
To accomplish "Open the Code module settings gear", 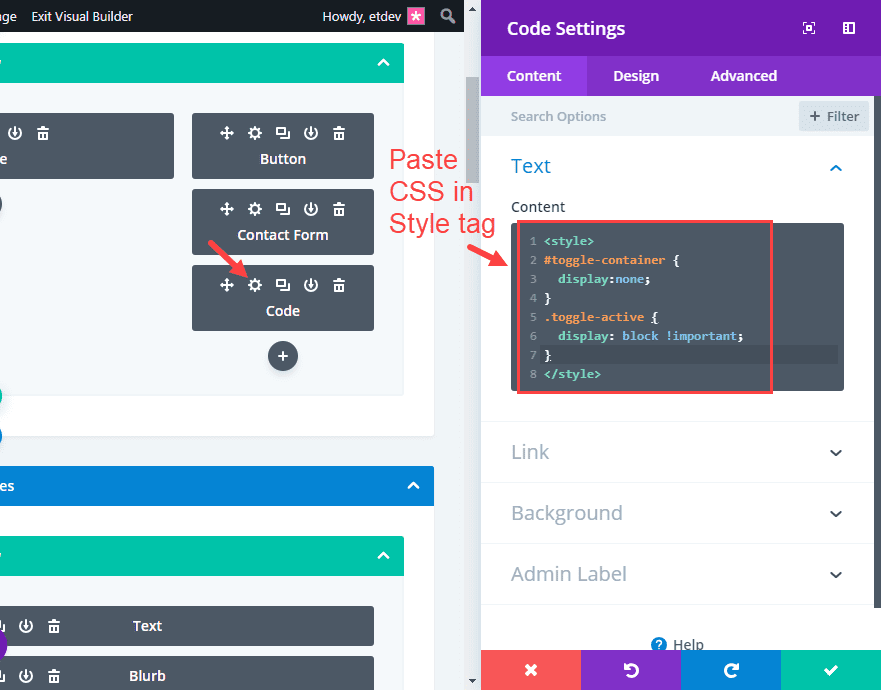I will 254,284.
